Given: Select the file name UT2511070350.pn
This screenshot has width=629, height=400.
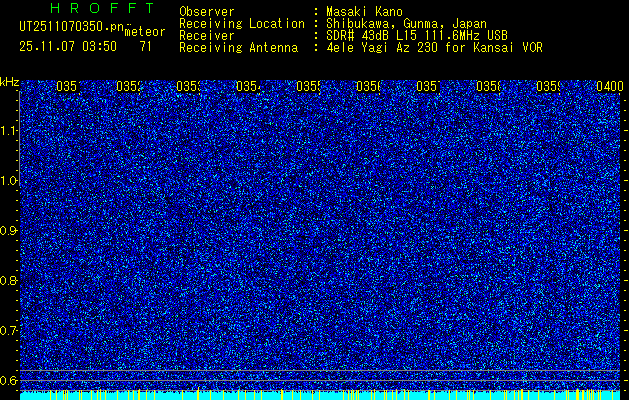Looking at the screenshot, I should [71, 27].
